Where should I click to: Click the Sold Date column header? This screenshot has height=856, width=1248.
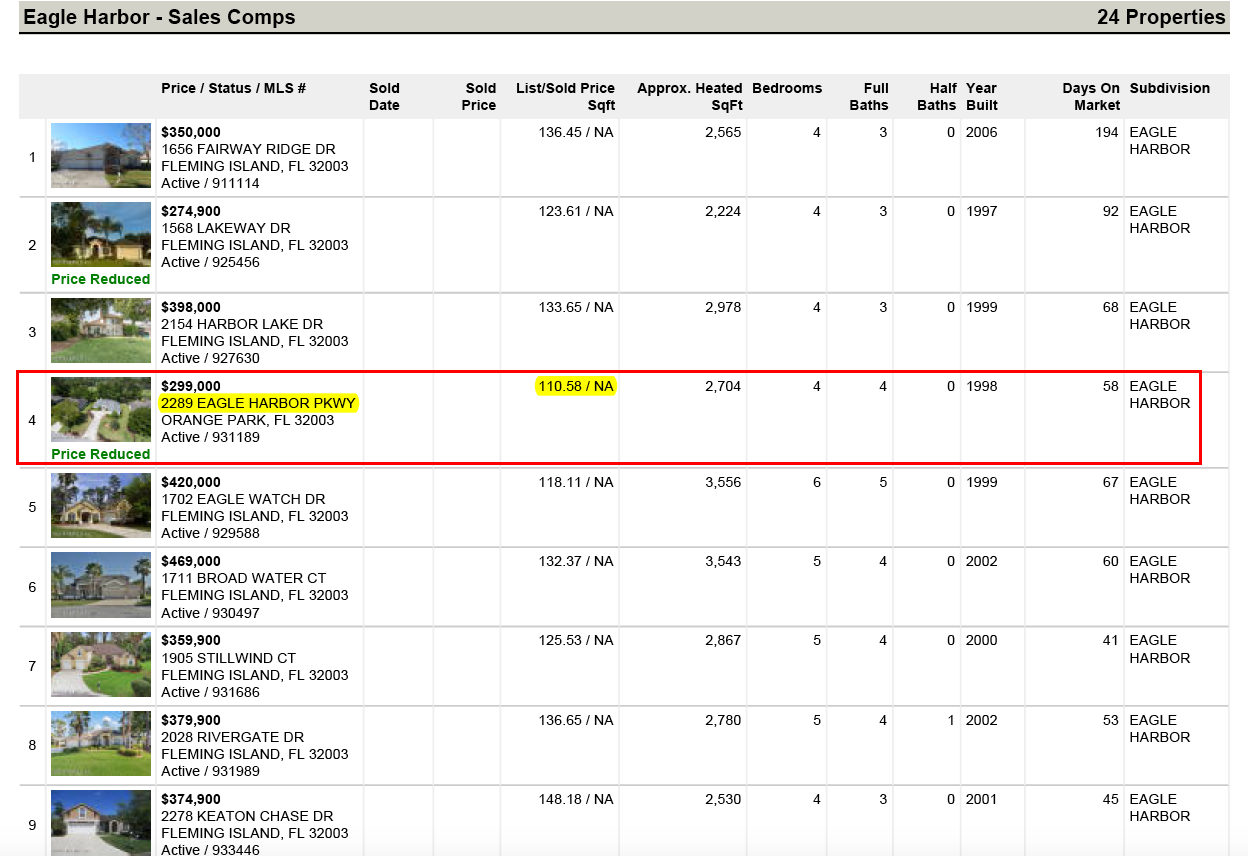pos(384,97)
